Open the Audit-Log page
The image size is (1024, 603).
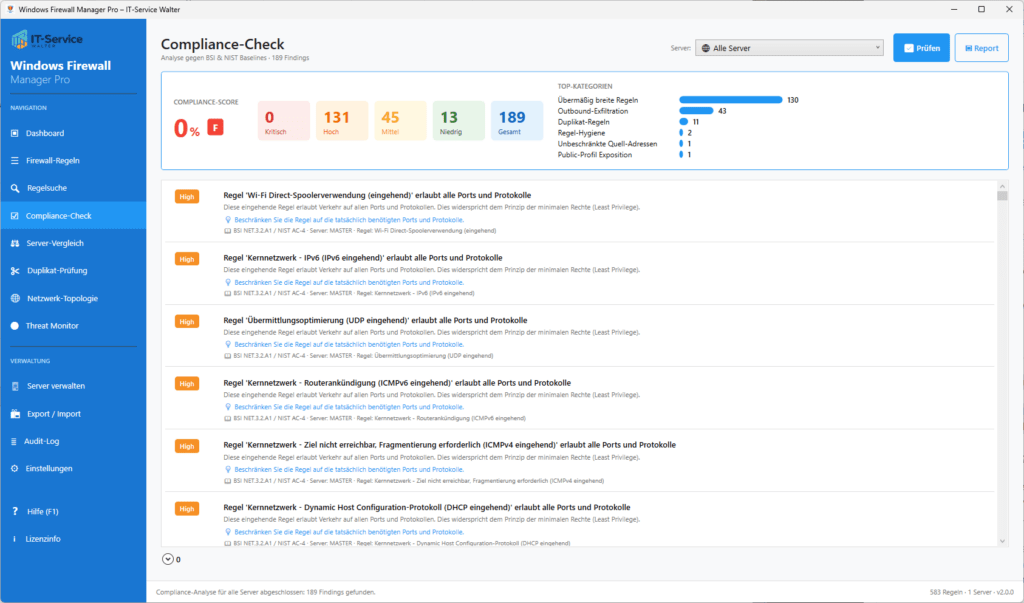[73, 442]
